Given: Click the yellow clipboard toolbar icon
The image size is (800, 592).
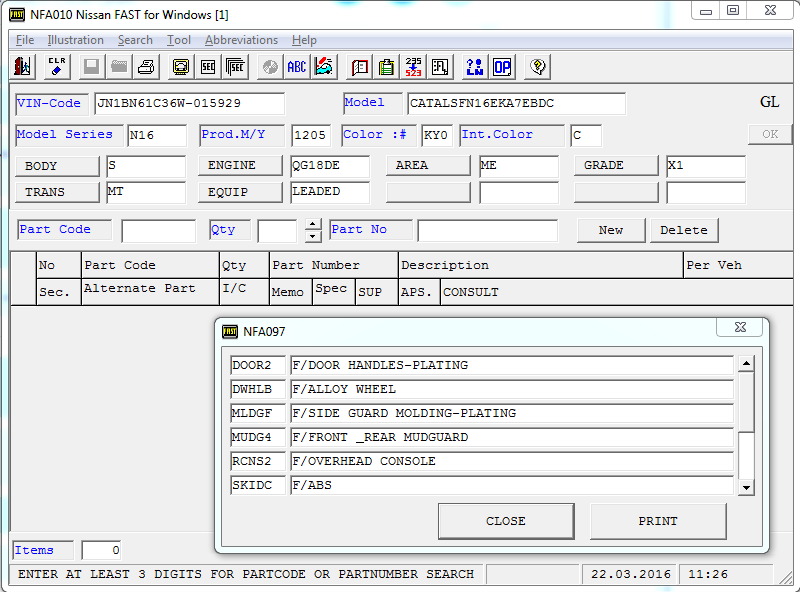Looking at the screenshot, I should pos(386,67).
